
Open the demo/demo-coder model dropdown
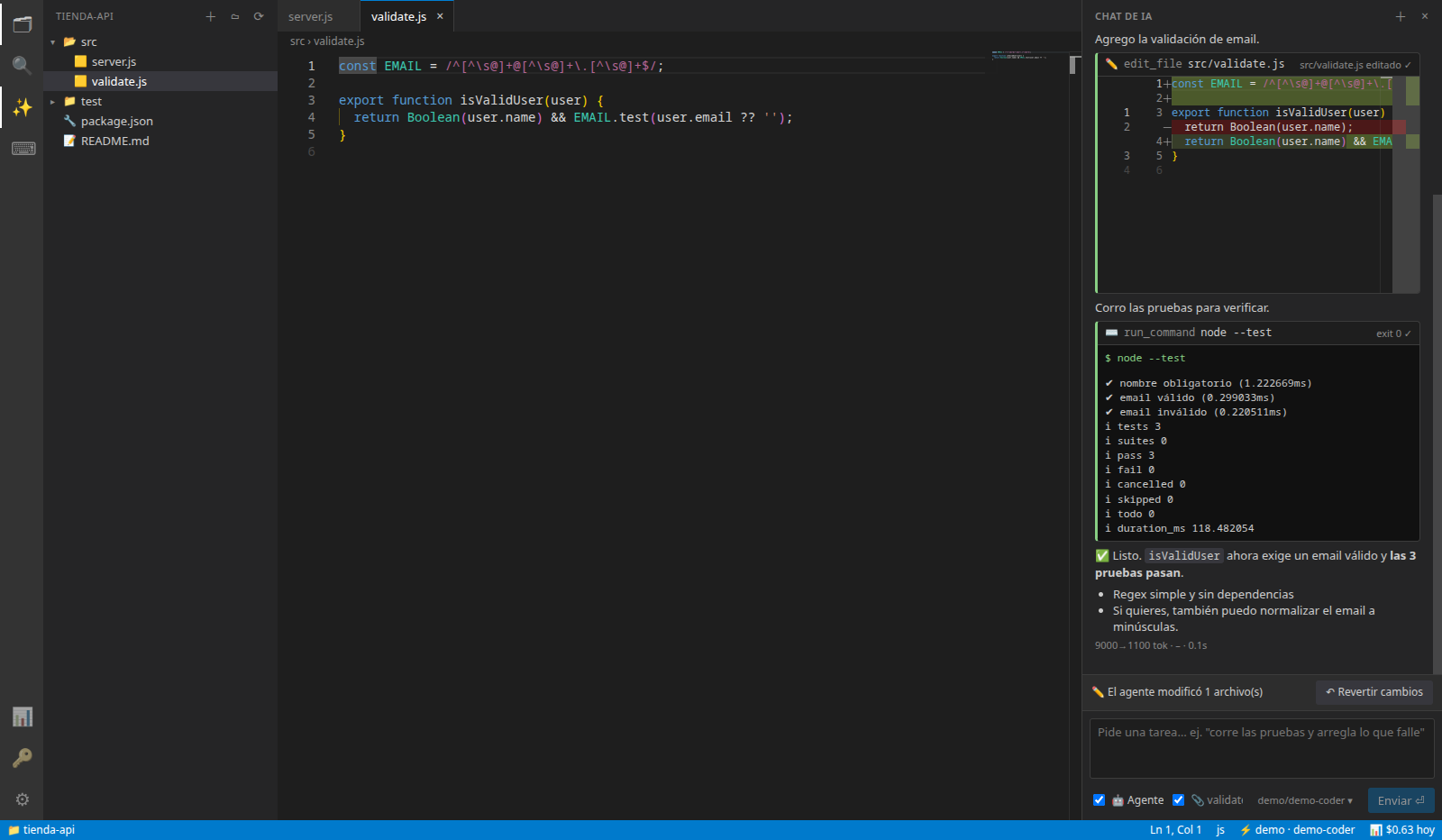(1305, 800)
